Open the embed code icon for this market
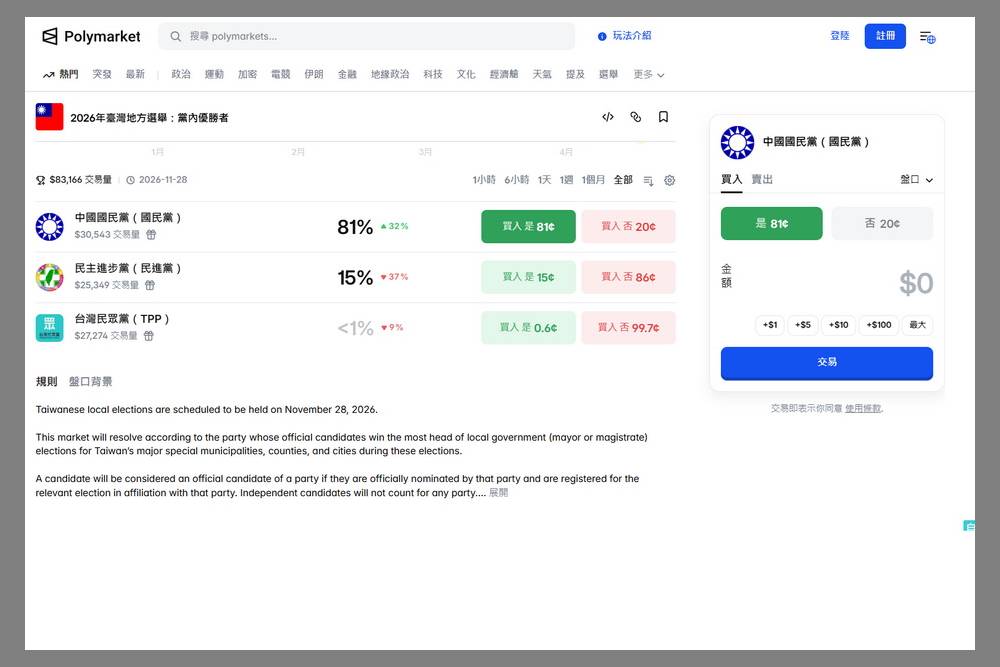1000x667 pixels. [x=607, y=117]
